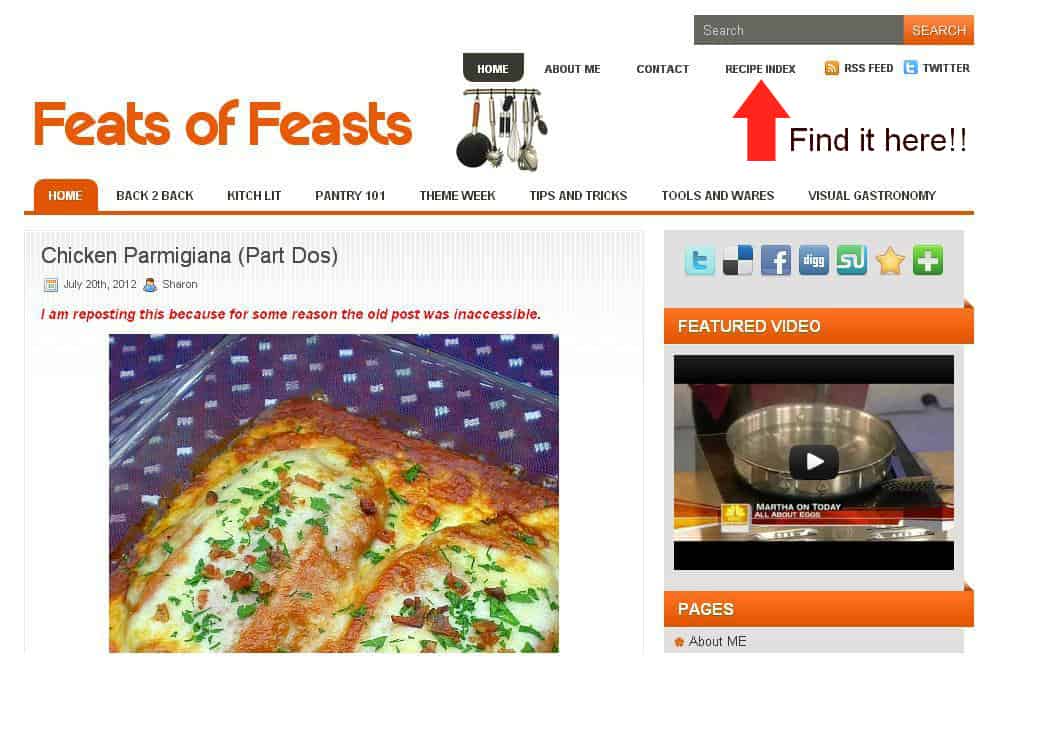The image size is (1051, 737).
Task: Click the green plus share icon
Action: (x=928, y=261)
